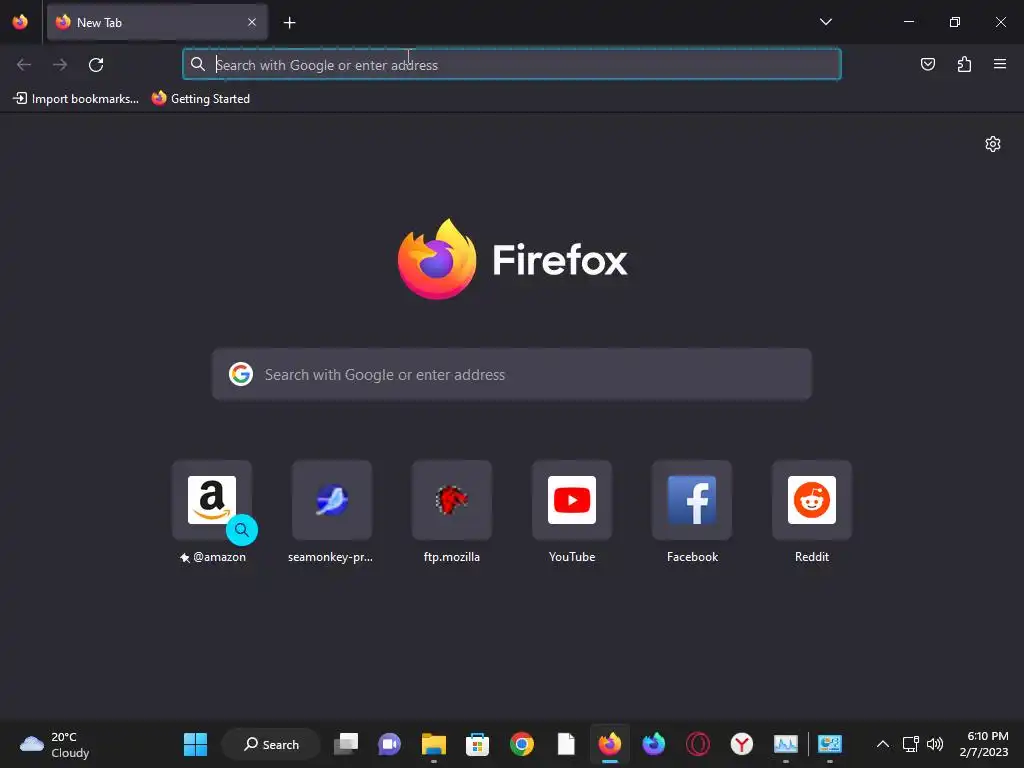Go forward one page

pos(60,65)
